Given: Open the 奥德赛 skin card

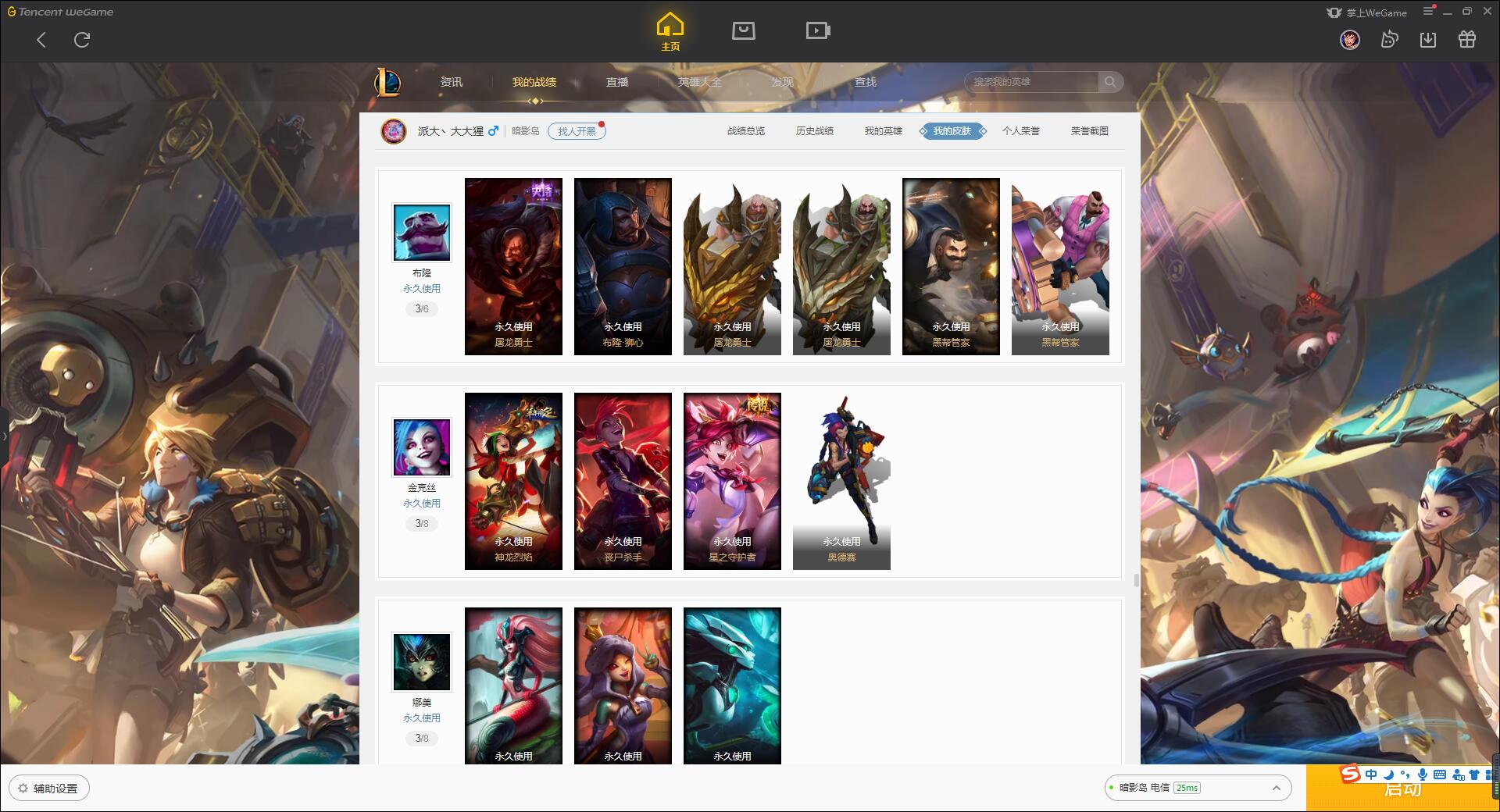Looking at the screenshot, I should click(841, 481).
